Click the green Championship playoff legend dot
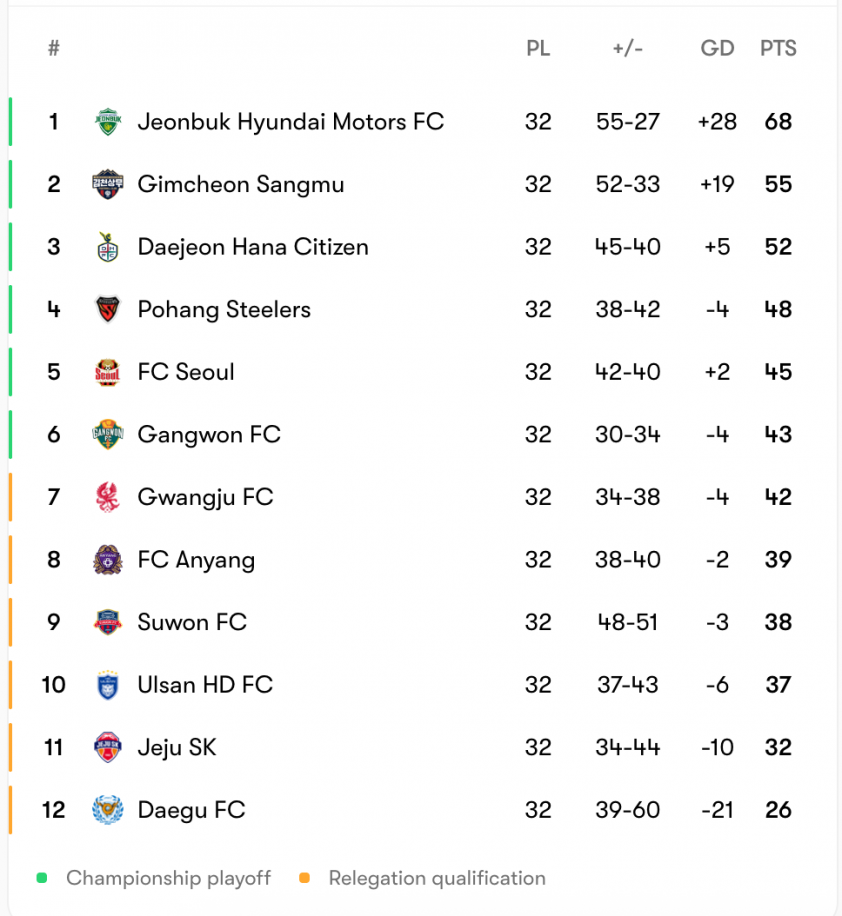Image resolution: width=842 pixels, height=916 pixels. 41,878
